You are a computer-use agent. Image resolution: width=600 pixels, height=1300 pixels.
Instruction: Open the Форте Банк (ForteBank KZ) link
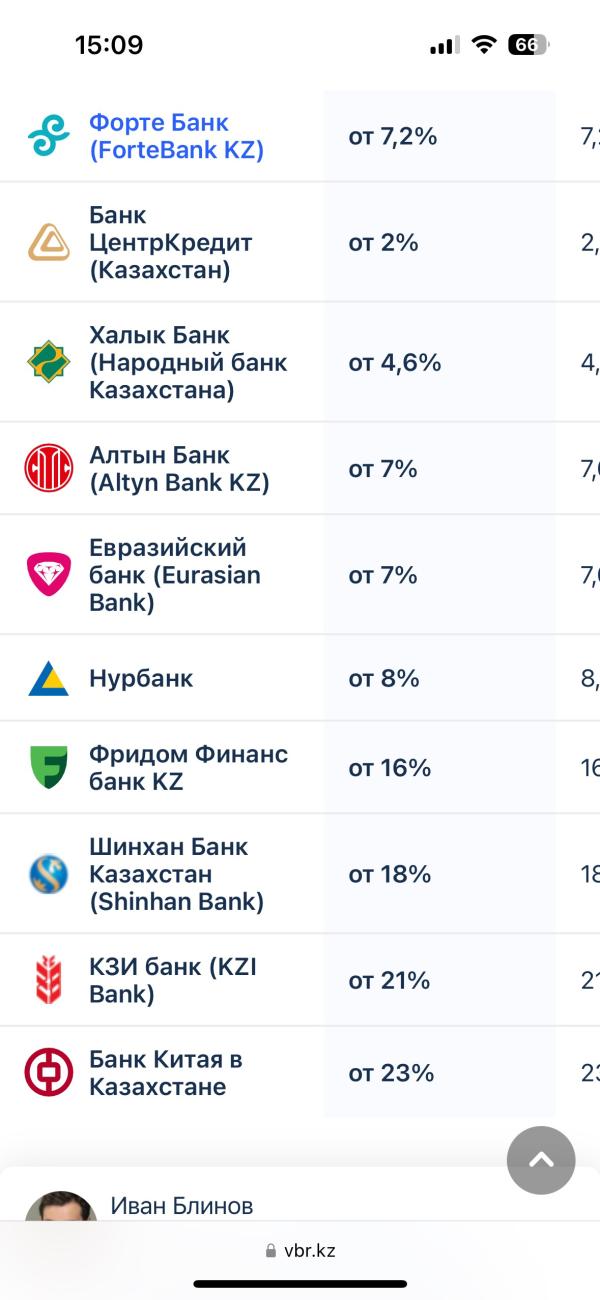click(176, 136)
